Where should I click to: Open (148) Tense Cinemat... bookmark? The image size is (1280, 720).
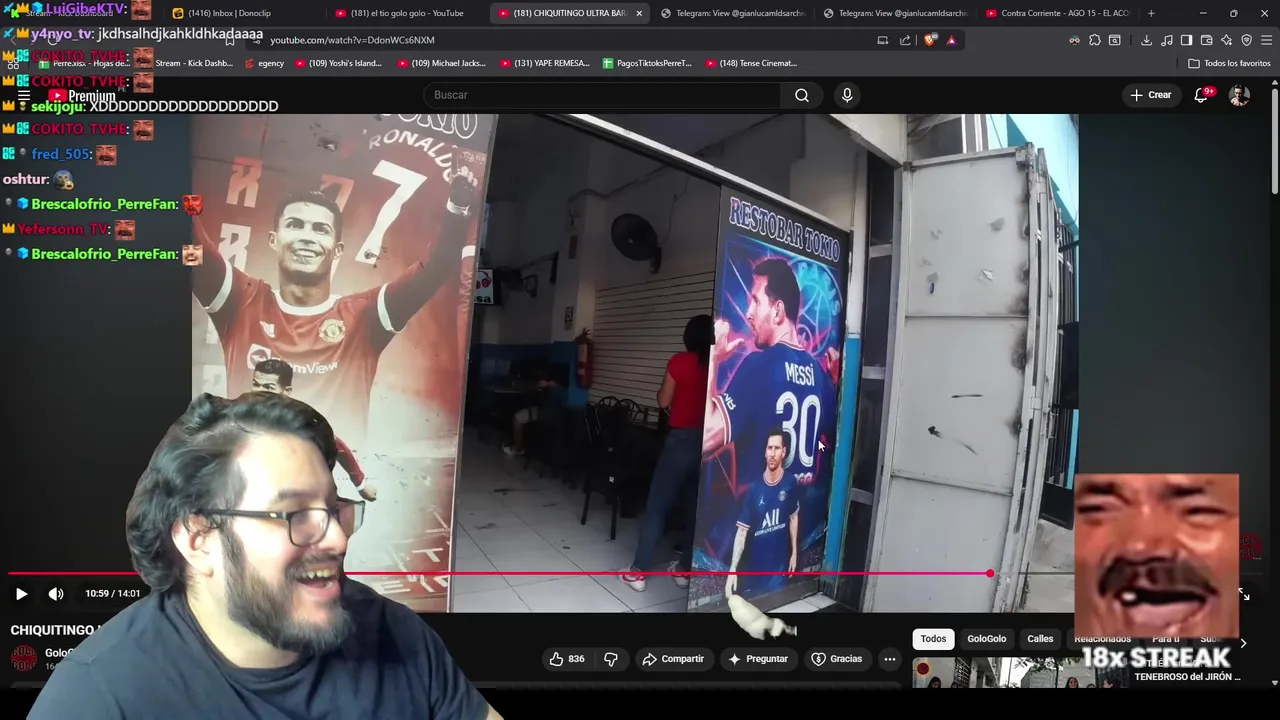tap(752, 63)
